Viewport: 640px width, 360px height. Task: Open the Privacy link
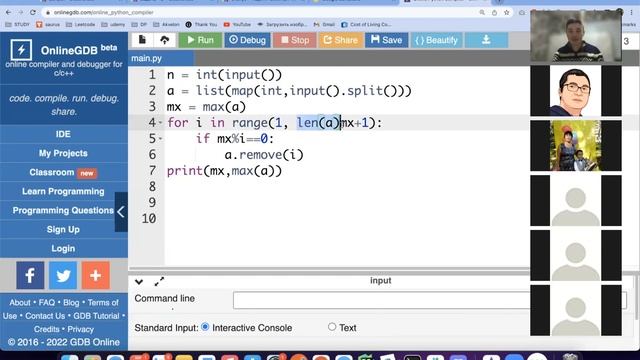coord(80,329)
